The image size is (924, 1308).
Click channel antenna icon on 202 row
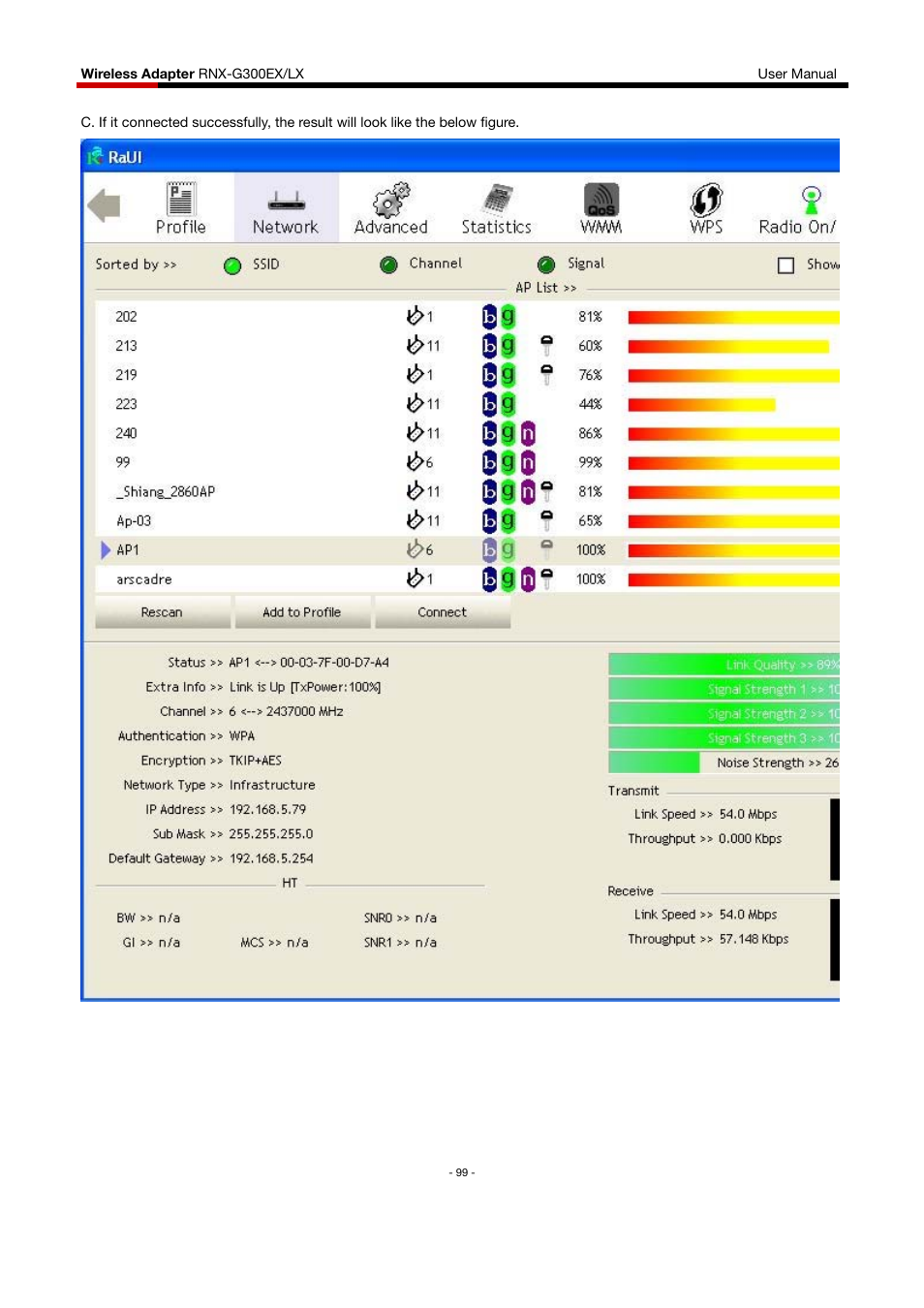[x=416, y=315]
